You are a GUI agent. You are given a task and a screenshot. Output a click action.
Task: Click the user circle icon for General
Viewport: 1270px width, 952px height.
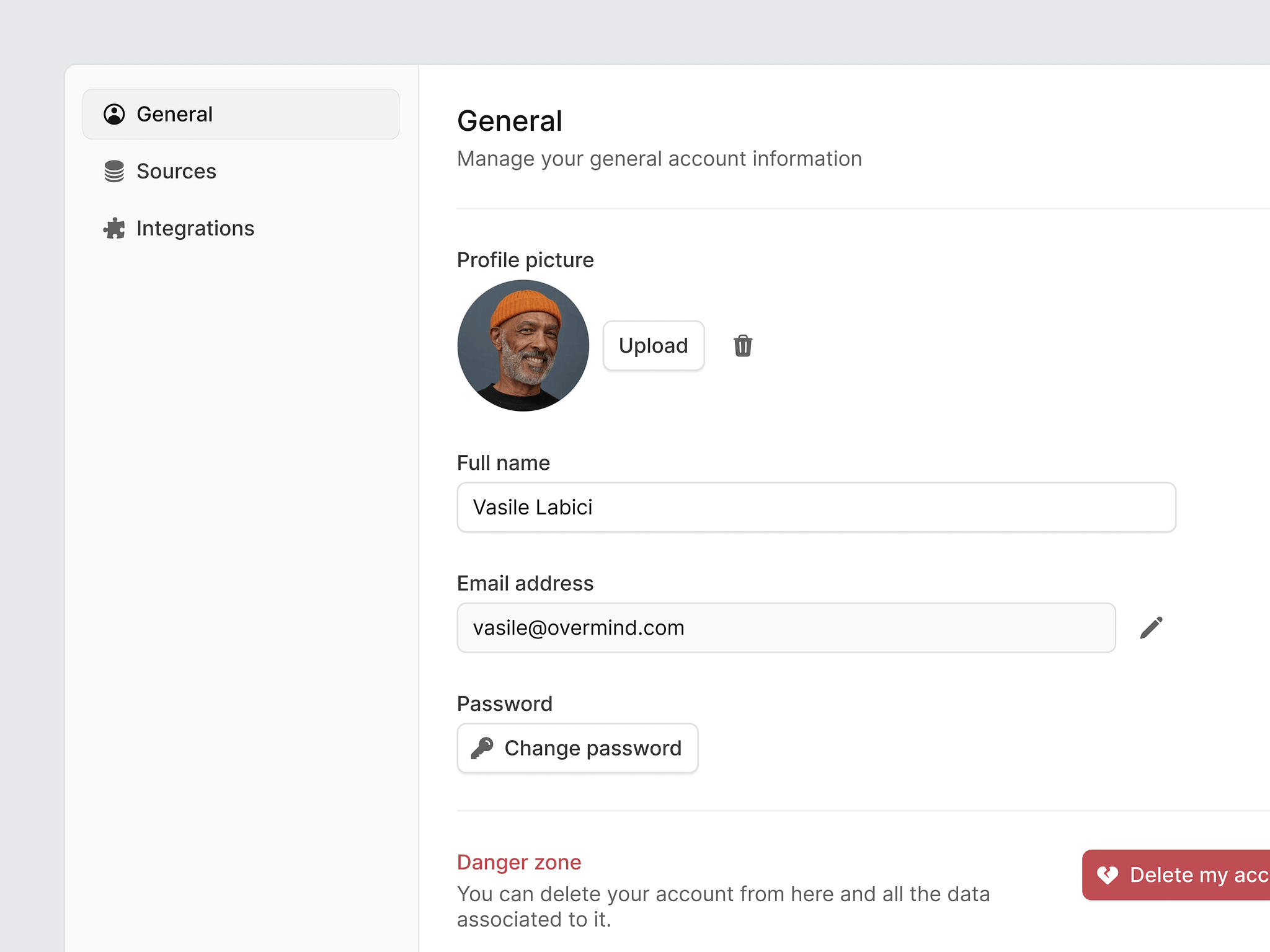point(114,114)
